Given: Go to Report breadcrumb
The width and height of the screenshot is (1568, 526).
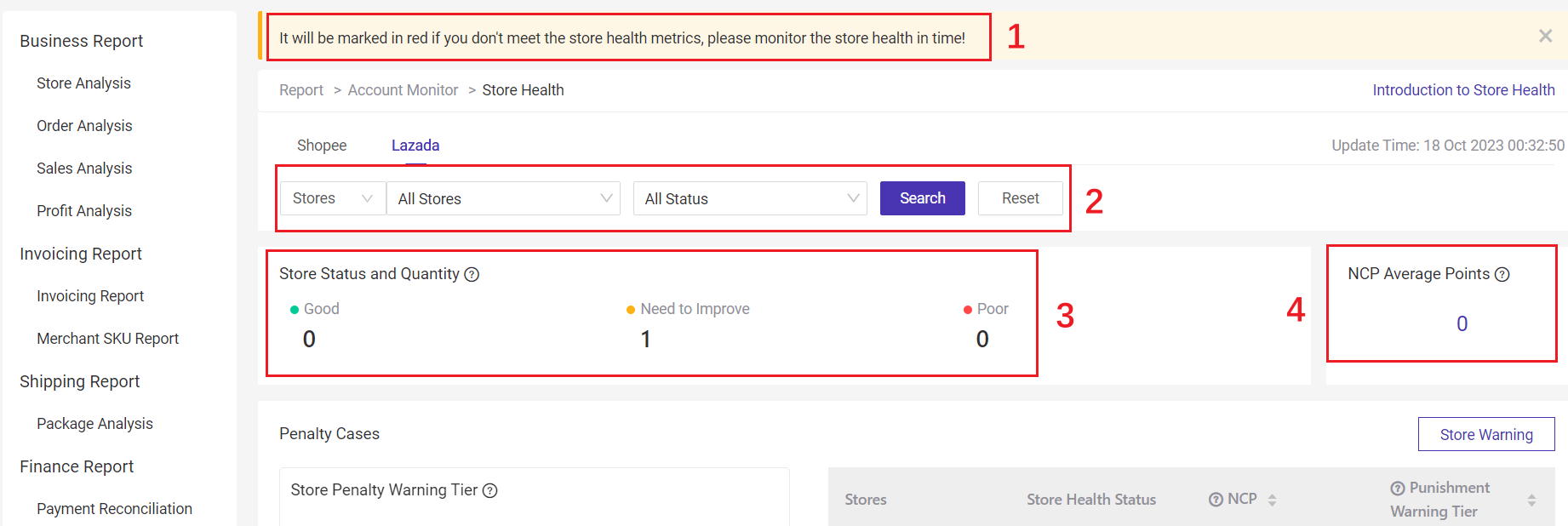Looking at the screenshot, I should point(301,90).
